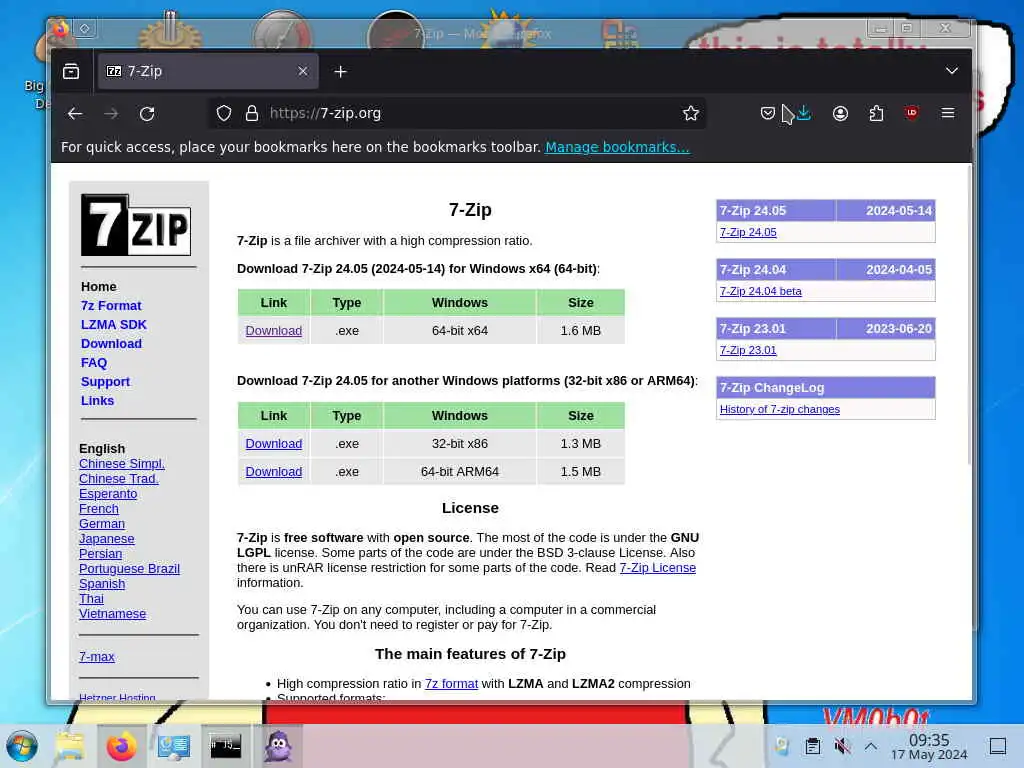This screenshot has width=1024, height=768.
Task: Switch language to Spanish
Action: [102, 584]
